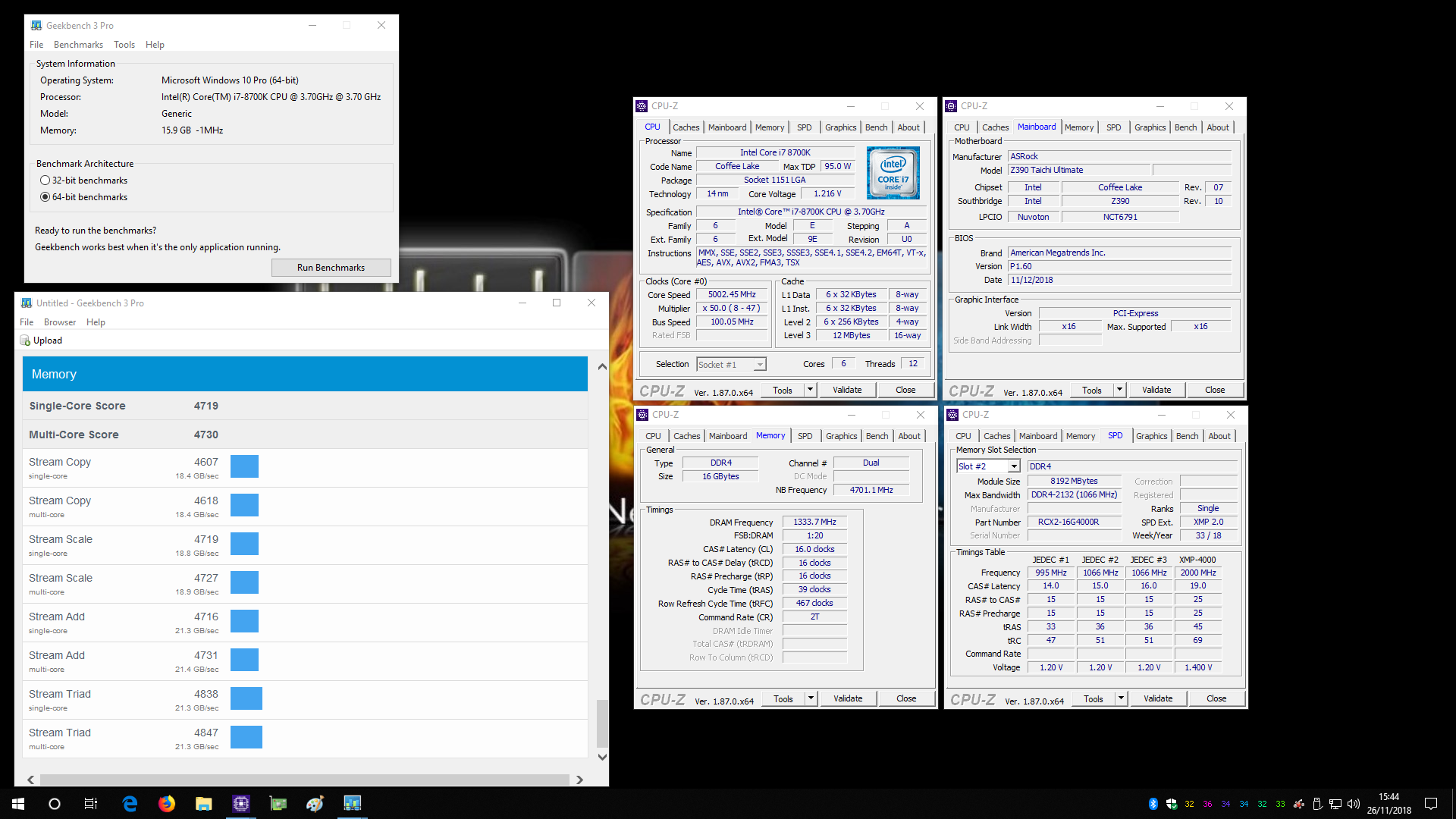Click the yellow 32 temperature tray icon
Screen dimensions: 1456x819
1189,804
